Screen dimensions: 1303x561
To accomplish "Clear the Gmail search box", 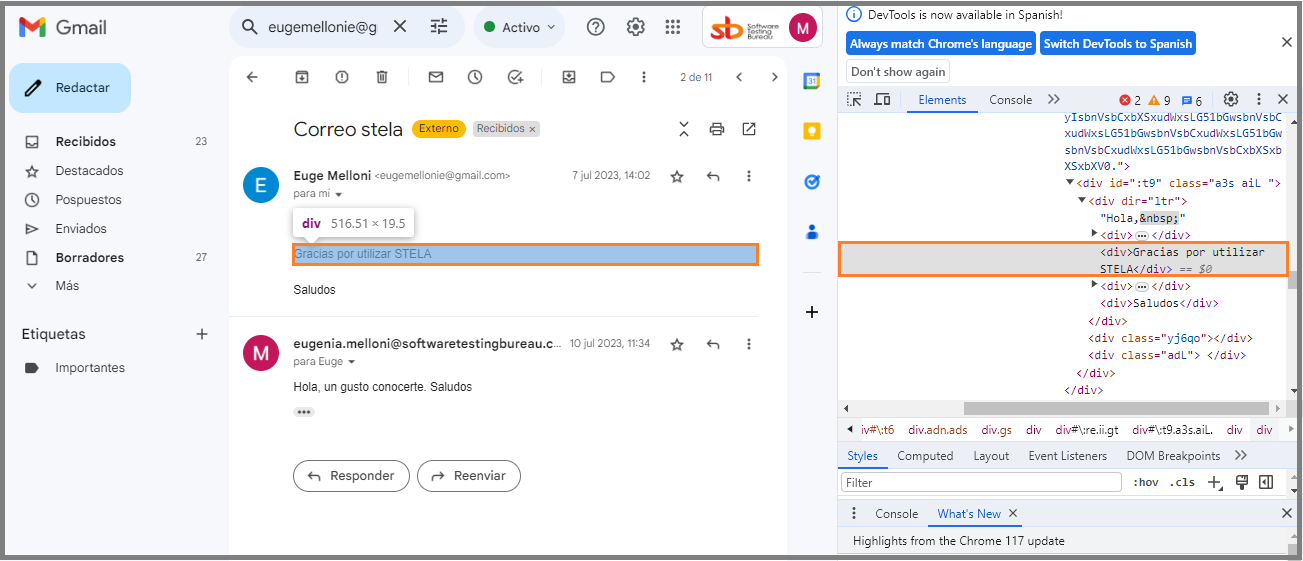I will click(400, 27).
